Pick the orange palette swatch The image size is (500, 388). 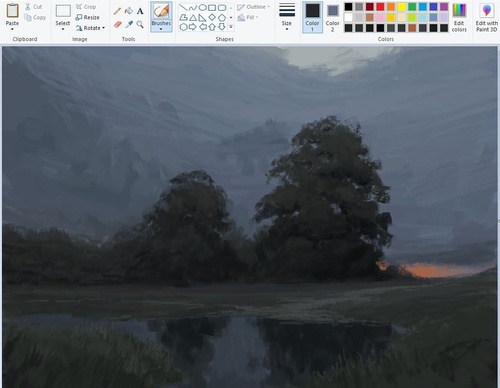(x=391, y=7)
